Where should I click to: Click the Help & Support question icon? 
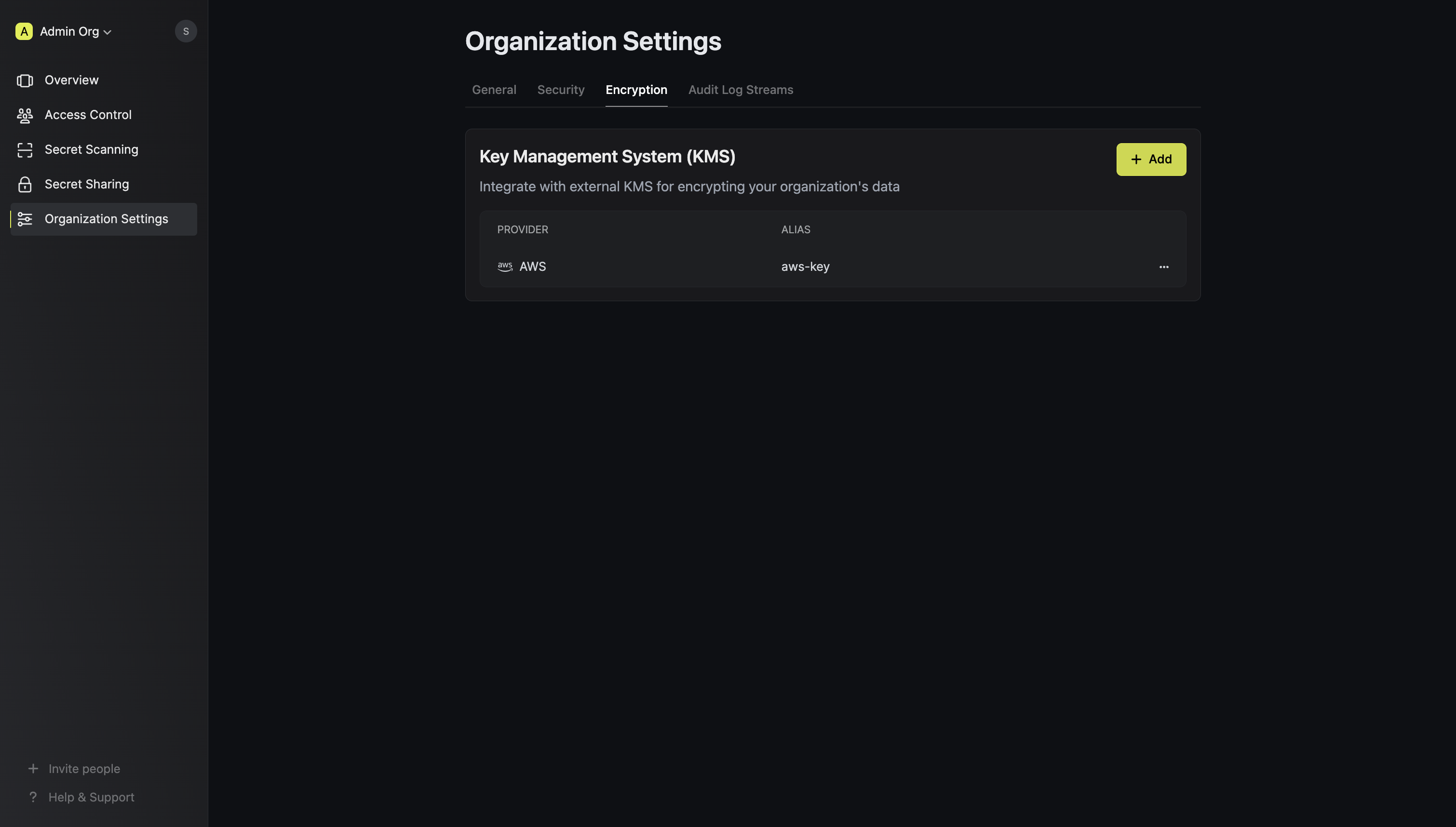pyautogui.click(x=33, y=798)
